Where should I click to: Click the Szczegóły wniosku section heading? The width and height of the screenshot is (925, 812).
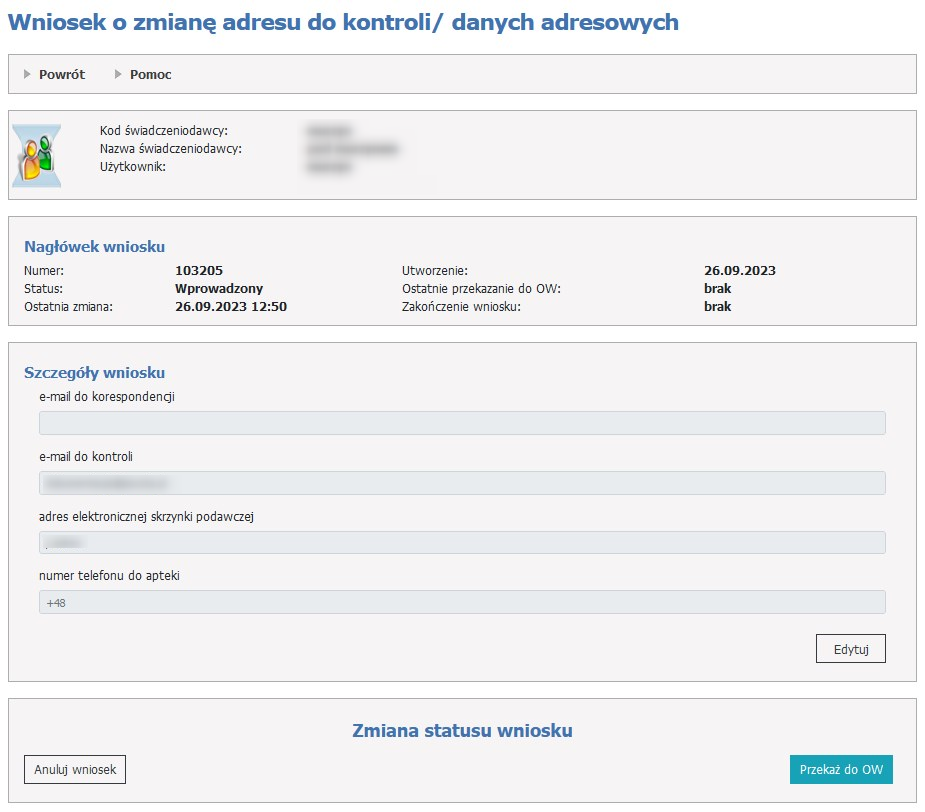pos(94,373)
